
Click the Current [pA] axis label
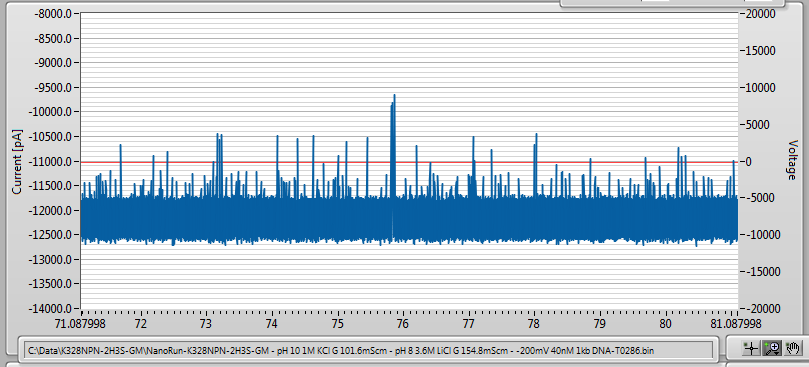coord(17,161)
